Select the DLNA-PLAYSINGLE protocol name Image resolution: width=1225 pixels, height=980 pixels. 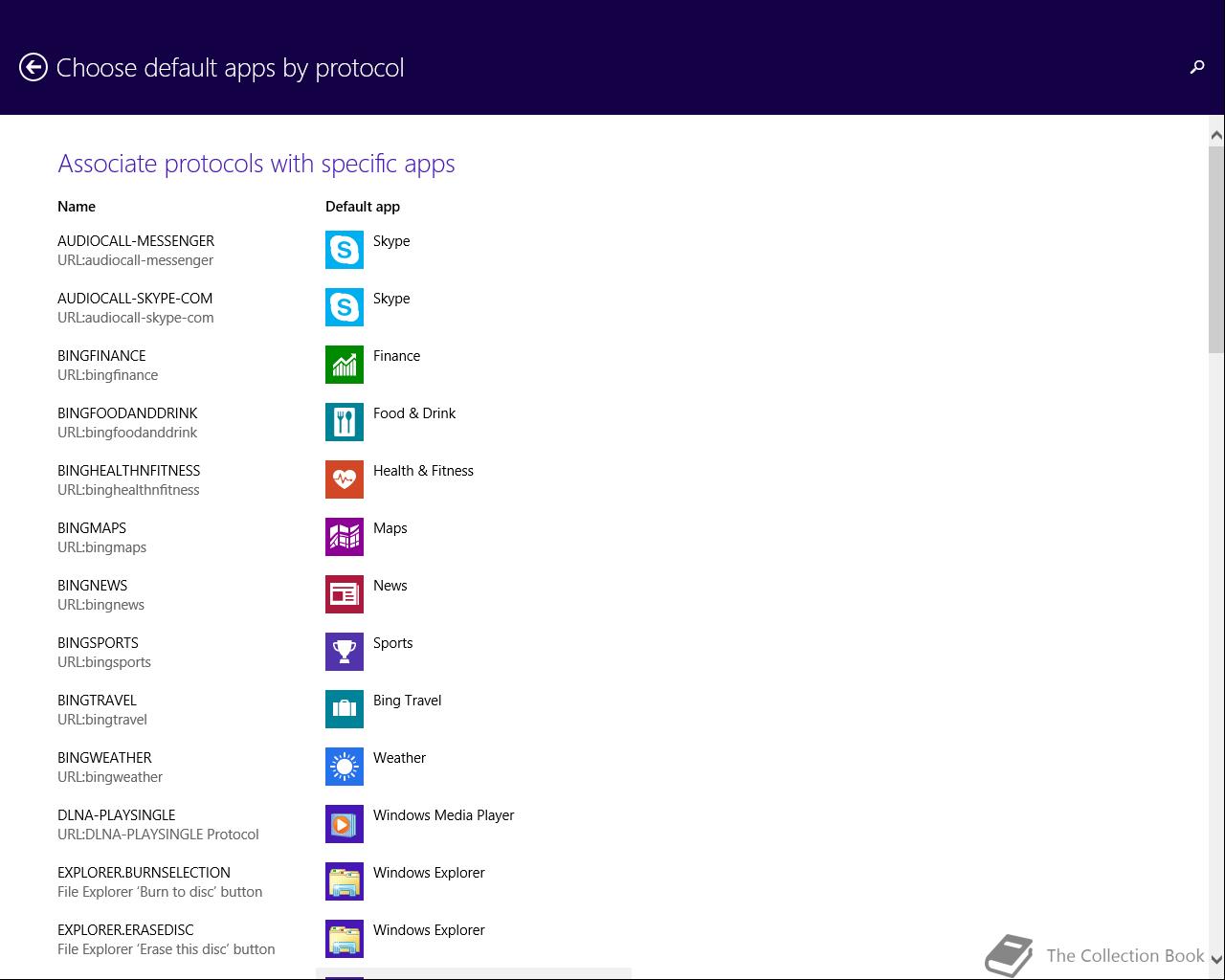coord(117,815)
